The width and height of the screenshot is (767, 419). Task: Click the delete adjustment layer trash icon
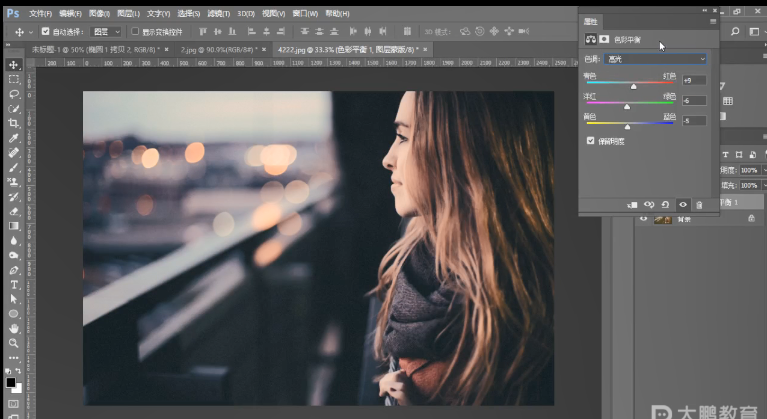point(699,205)
